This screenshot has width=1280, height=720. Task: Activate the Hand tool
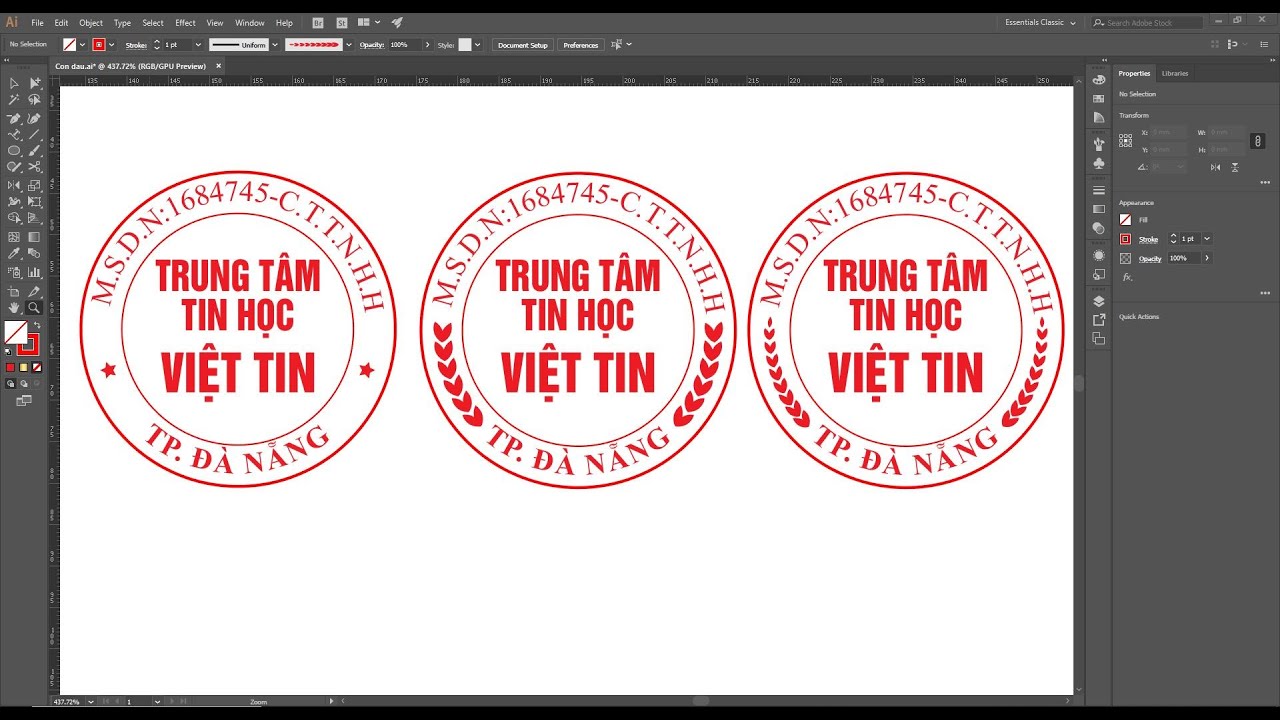[14, 307]
